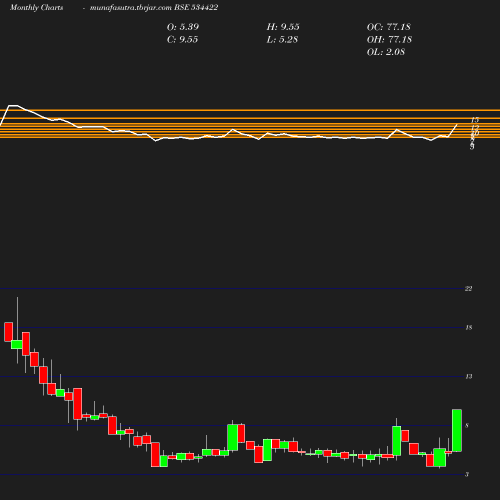Image resolution: width=500 pixels, height=500 pixels.
Task: Select the low value "L: 5.28"
Action: (282, 39)
